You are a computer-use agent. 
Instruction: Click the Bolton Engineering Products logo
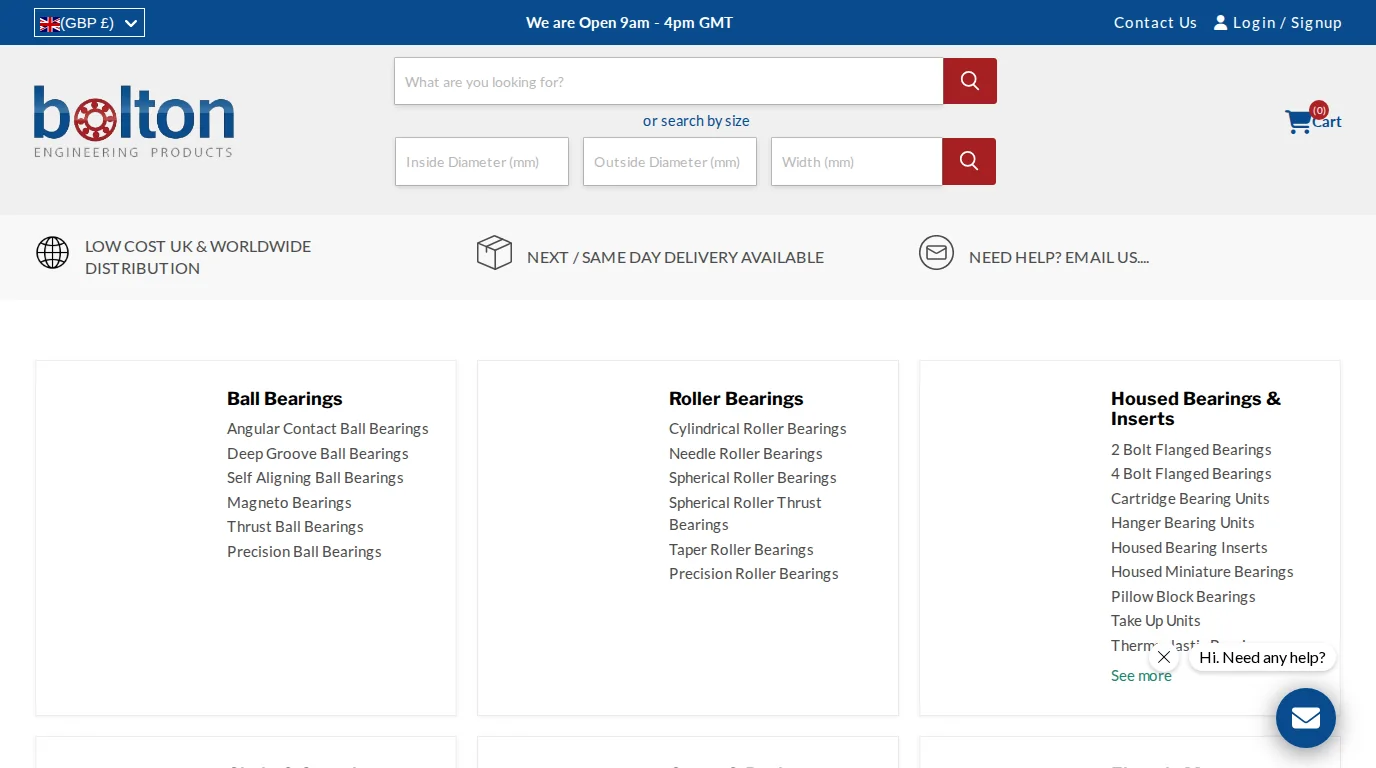pos(134,122)
